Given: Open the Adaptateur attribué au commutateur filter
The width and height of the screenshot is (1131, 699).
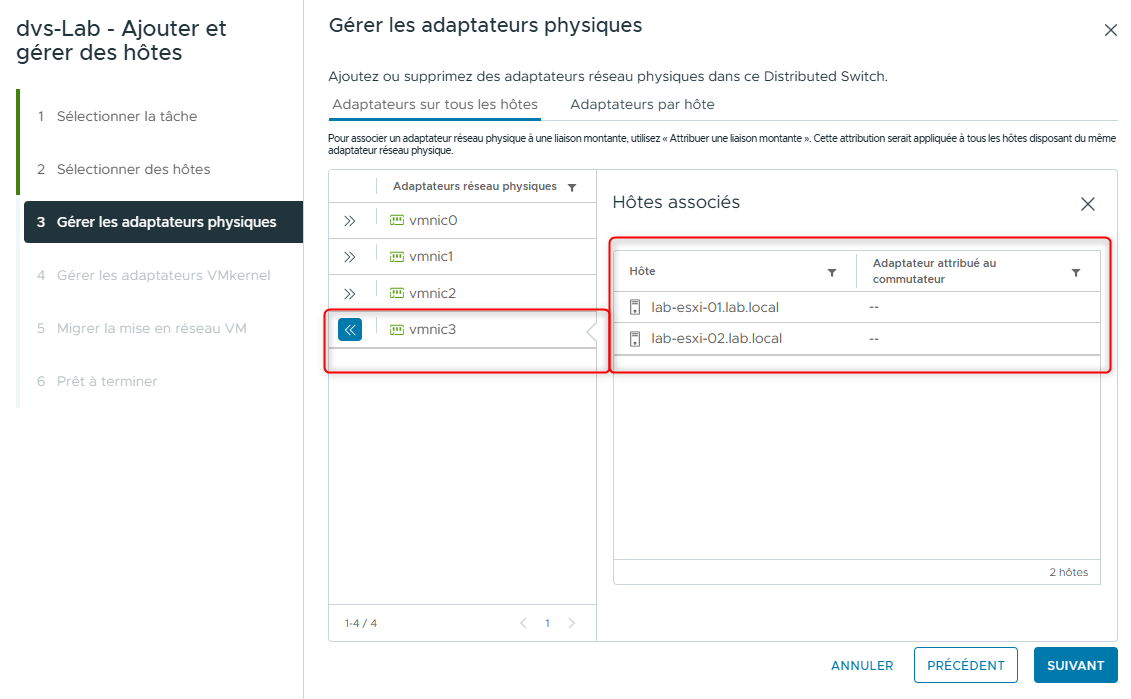Looking at the screenshot, I should [1077, 271].
